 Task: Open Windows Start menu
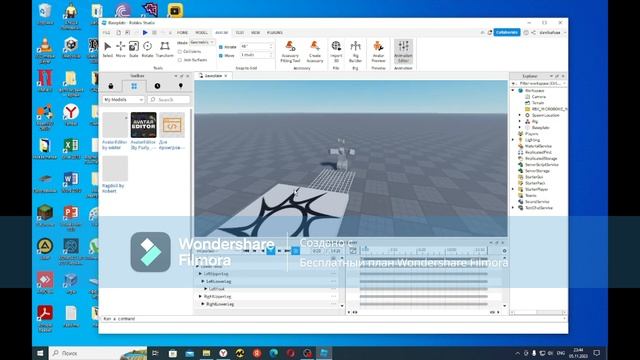[x=40, y=353]
